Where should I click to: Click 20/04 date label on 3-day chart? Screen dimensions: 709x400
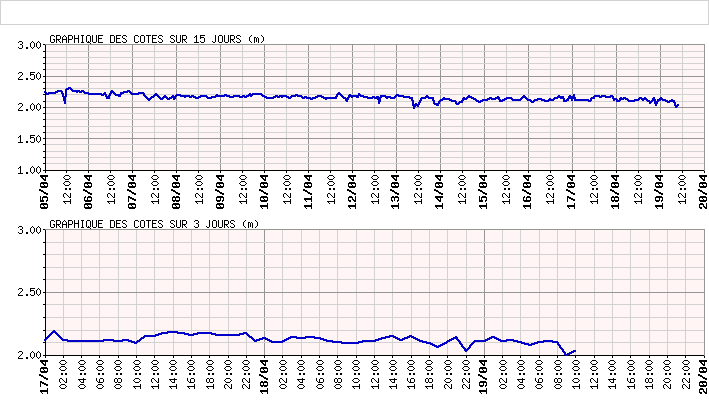coord(704,376)
